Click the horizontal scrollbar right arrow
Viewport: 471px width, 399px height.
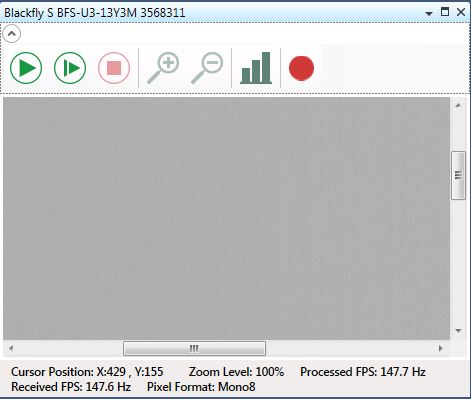click(441, 349)
